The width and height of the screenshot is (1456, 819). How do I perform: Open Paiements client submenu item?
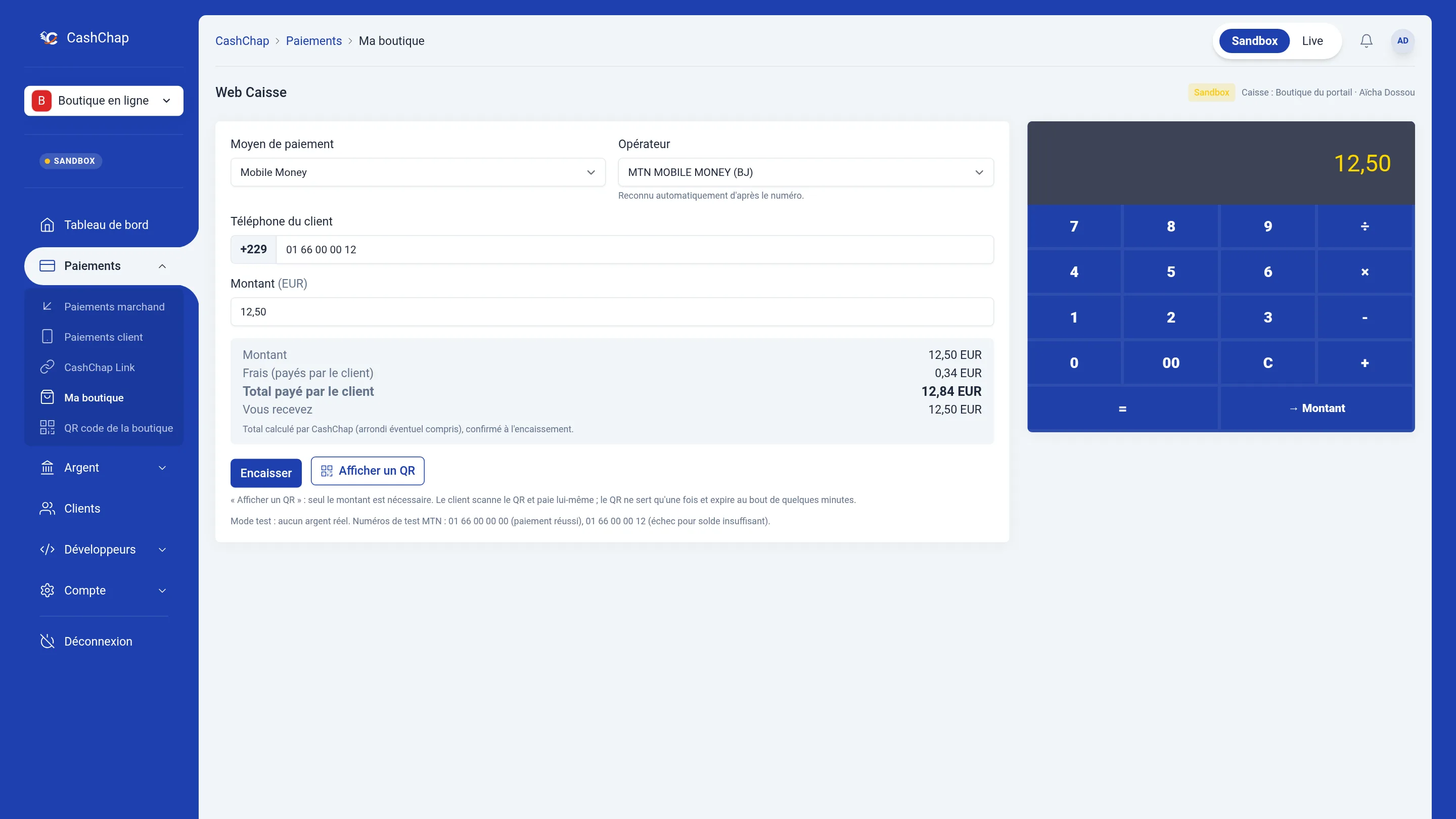pos(104,337)
